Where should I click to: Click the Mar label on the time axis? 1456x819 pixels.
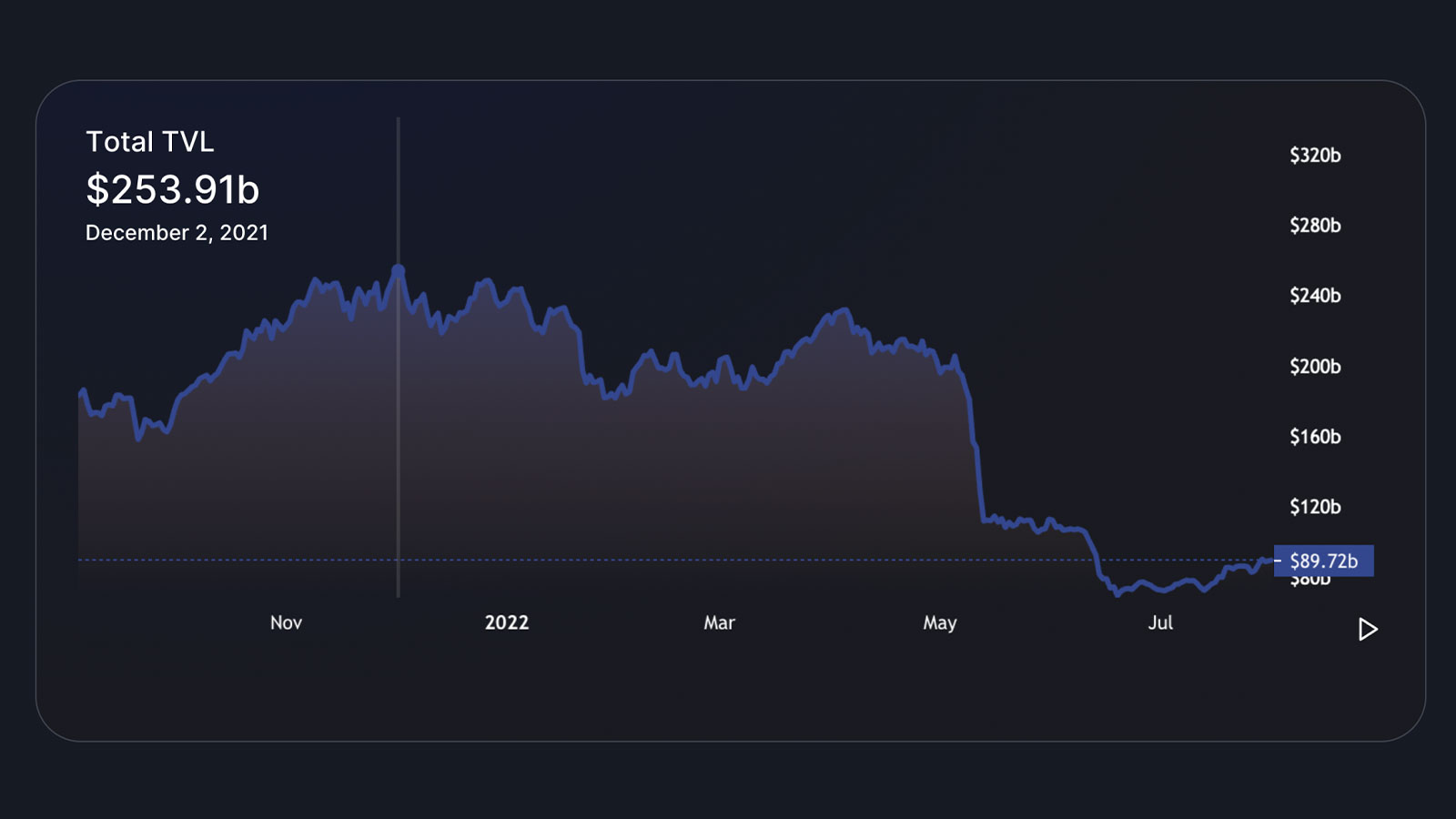(719, 622)
